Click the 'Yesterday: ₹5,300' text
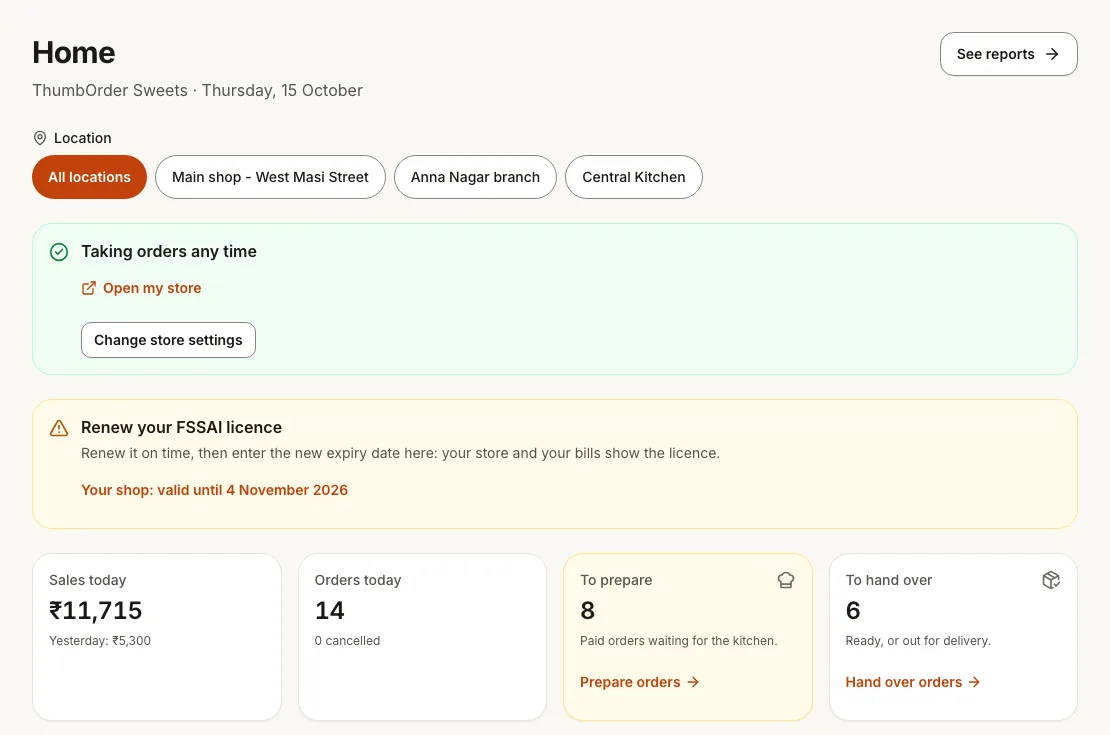1110x735 pixels. [100, 641]
